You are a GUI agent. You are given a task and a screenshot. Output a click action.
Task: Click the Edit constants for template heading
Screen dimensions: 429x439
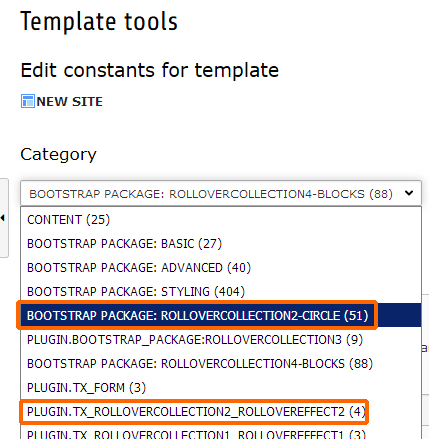tap(150, 70)
